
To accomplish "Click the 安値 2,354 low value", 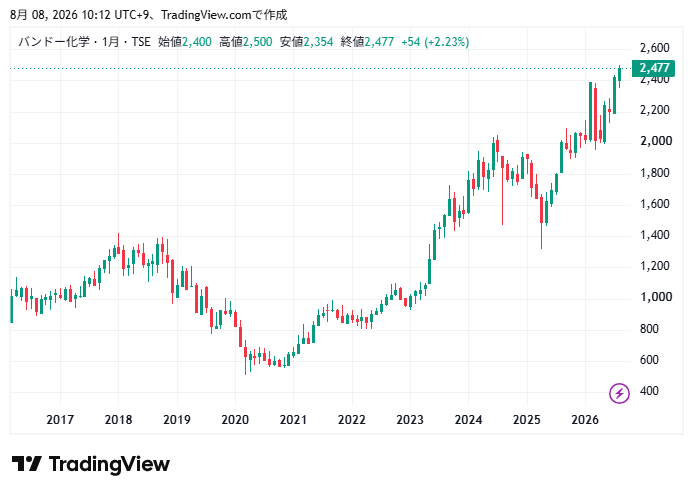I will click(306, 42).
